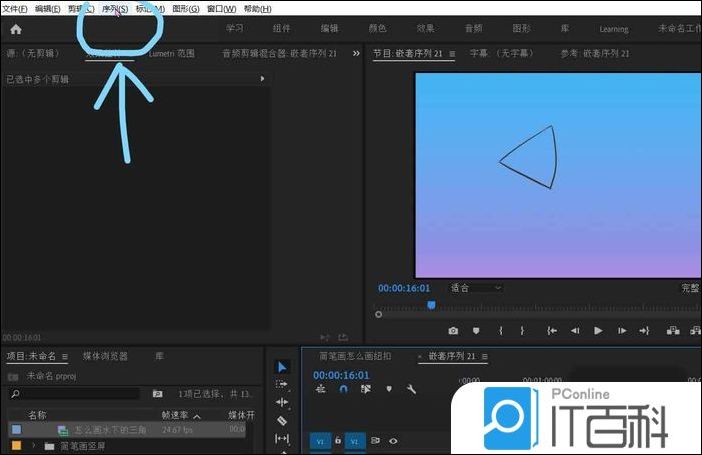The image size is (702, 455).
Task: Pick the Razor tool
Action: click(282, 421)
